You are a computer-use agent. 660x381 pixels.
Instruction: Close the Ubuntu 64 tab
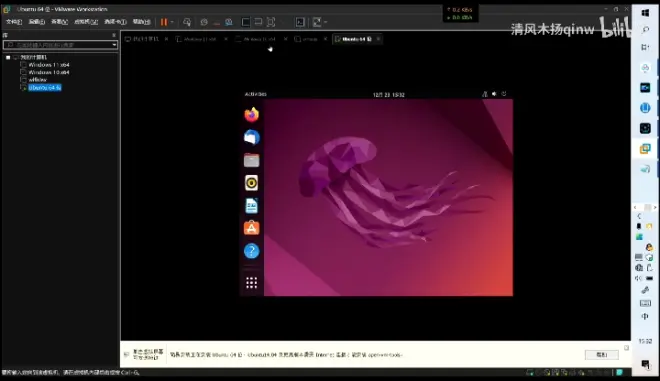378,39
